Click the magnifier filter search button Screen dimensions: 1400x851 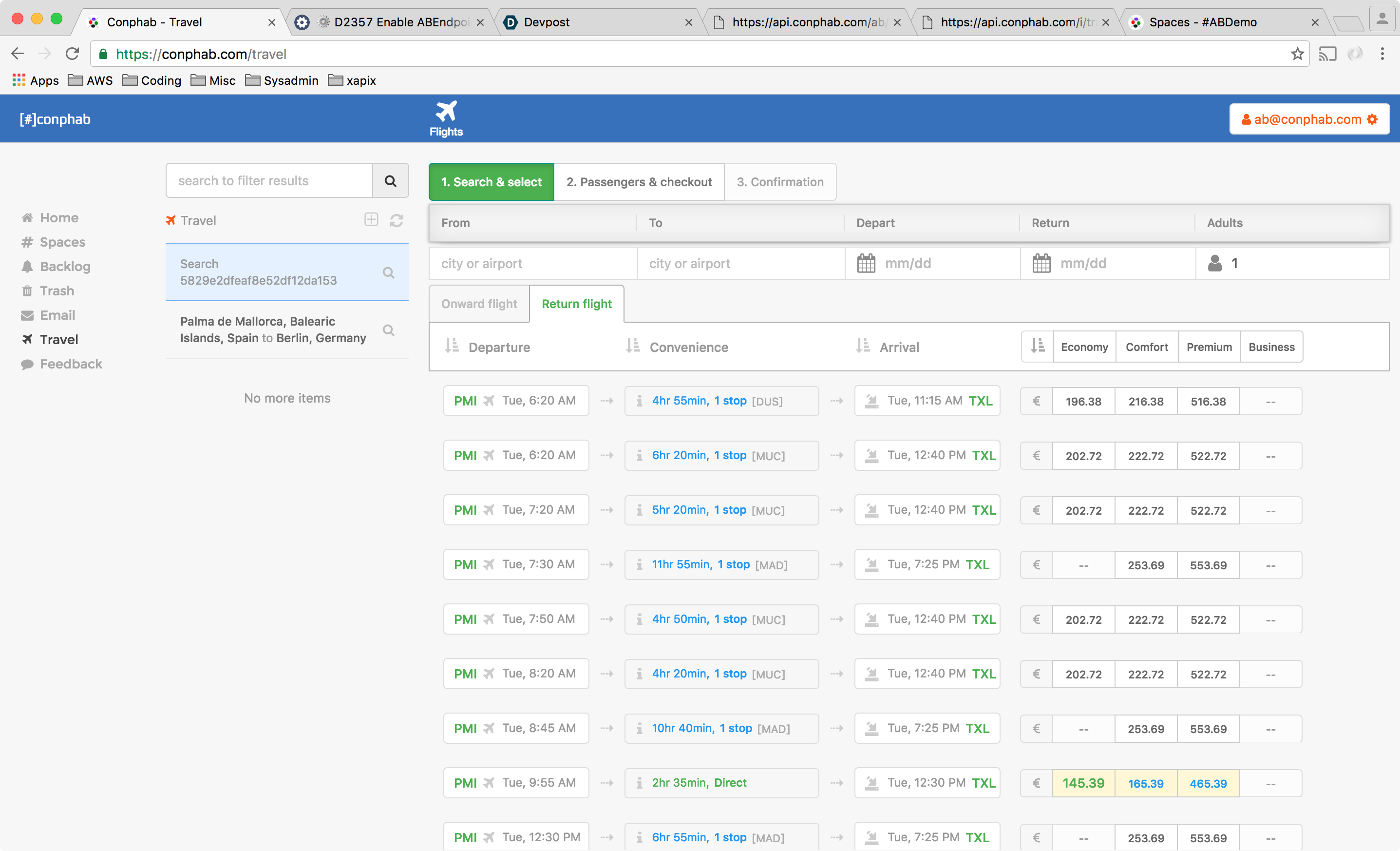(x=390, y=181)
